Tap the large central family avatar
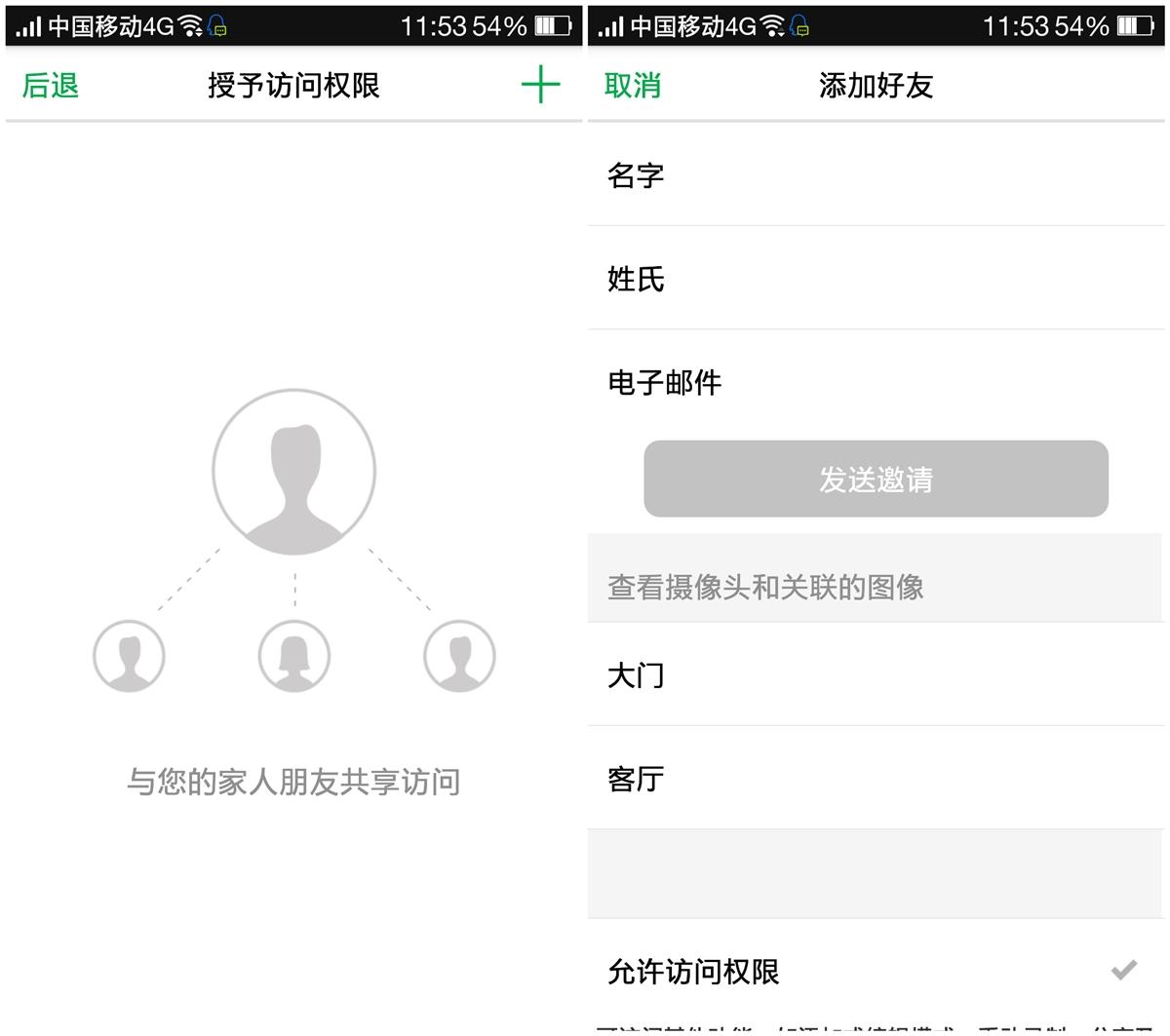1170x1036 pixels. (293, 471)
